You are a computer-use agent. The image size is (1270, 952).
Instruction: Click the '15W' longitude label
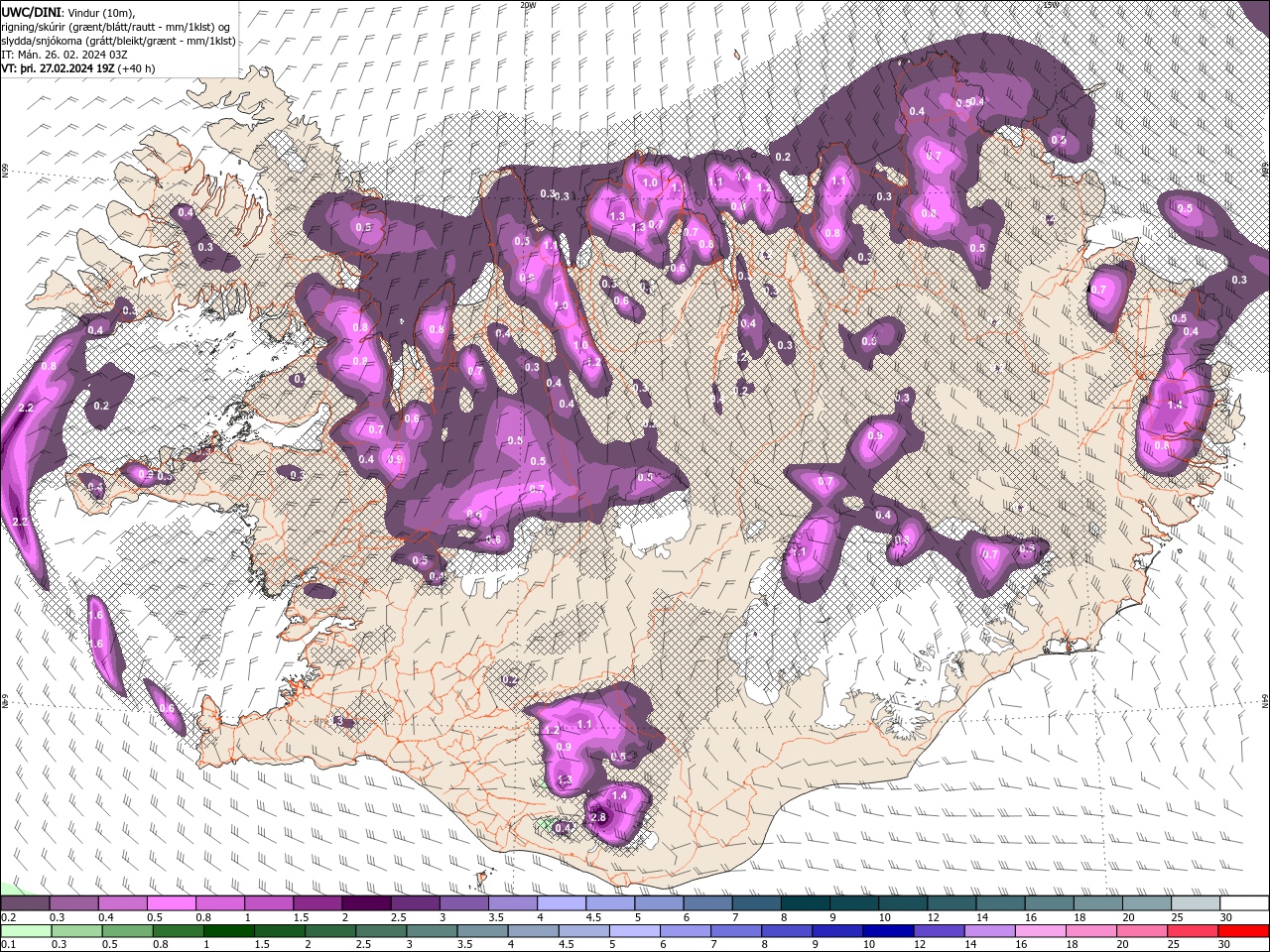tap(1051, 5)
